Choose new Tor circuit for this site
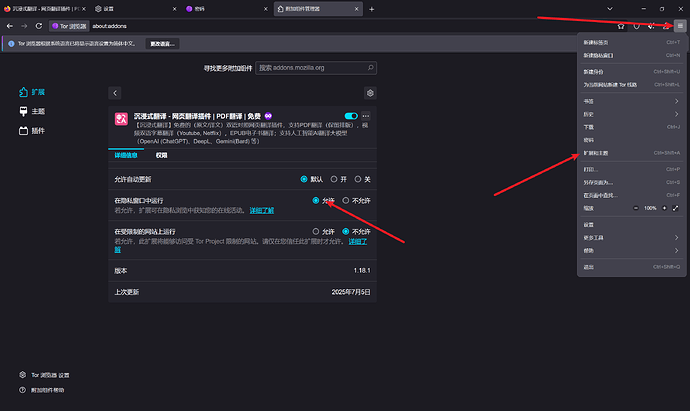The height and width of the screenshot is (411, 690). click(631, 84)
